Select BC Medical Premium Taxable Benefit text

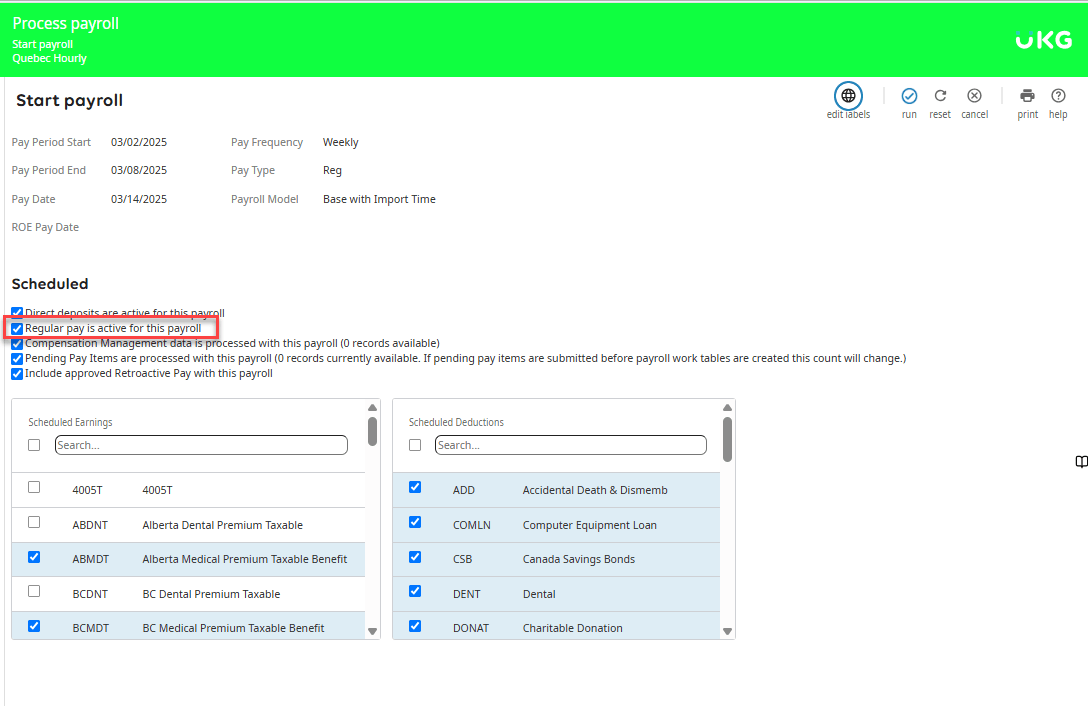point(233,628)
